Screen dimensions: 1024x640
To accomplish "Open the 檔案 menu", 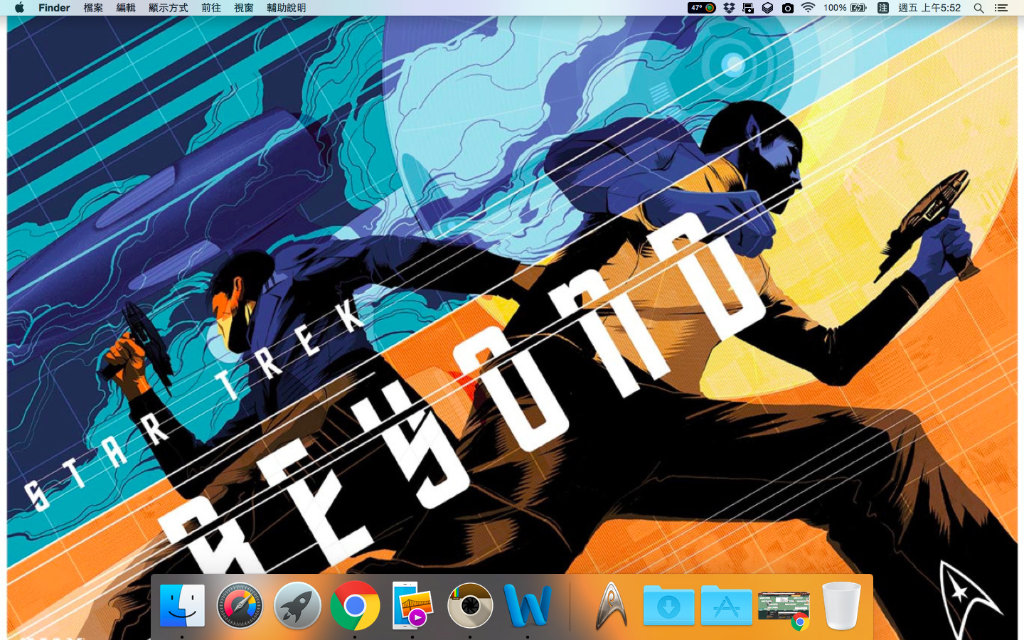I will point(93,8).
